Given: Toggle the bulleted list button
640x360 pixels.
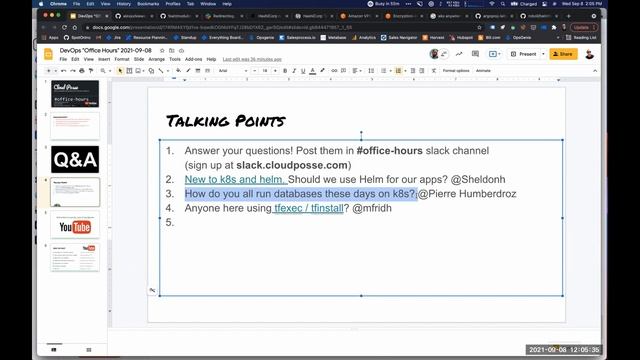Looking at the screenshot, I should [384, 71].
